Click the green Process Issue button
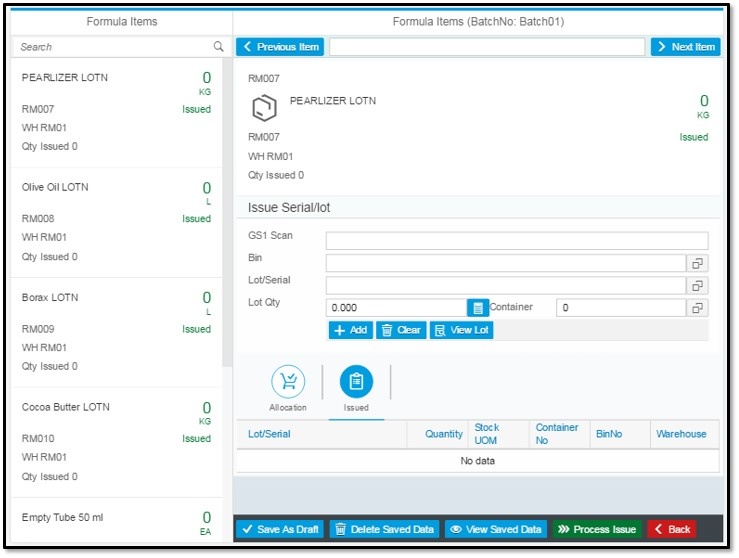Screen dimensions: 739x558 597,529
